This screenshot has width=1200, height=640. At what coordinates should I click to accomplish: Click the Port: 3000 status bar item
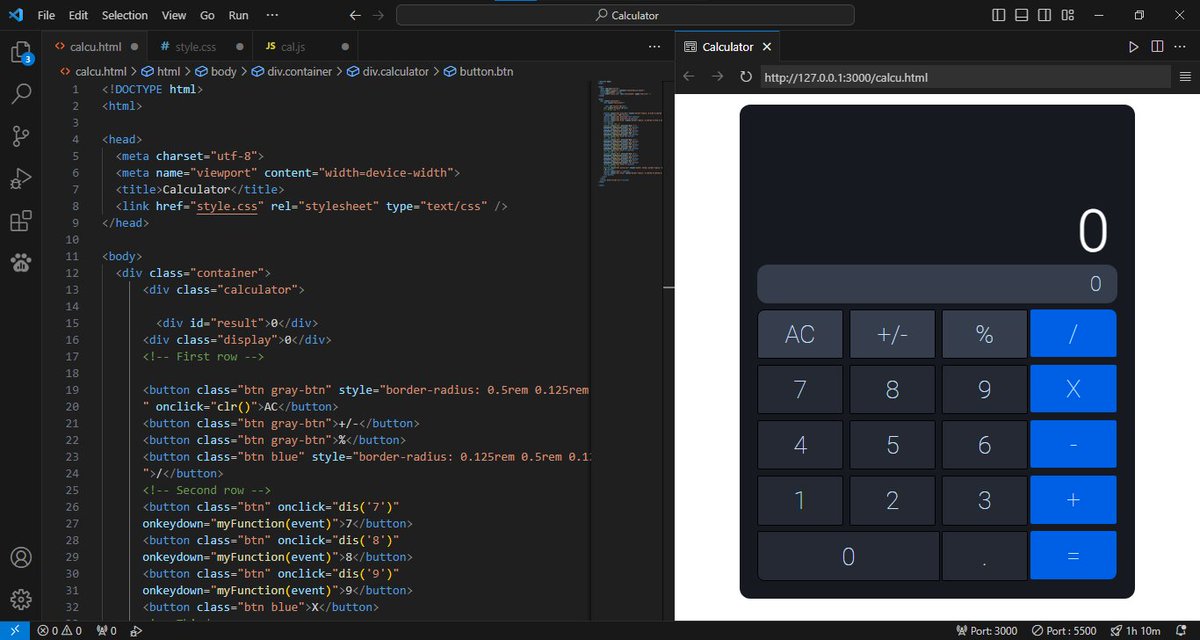987,631
